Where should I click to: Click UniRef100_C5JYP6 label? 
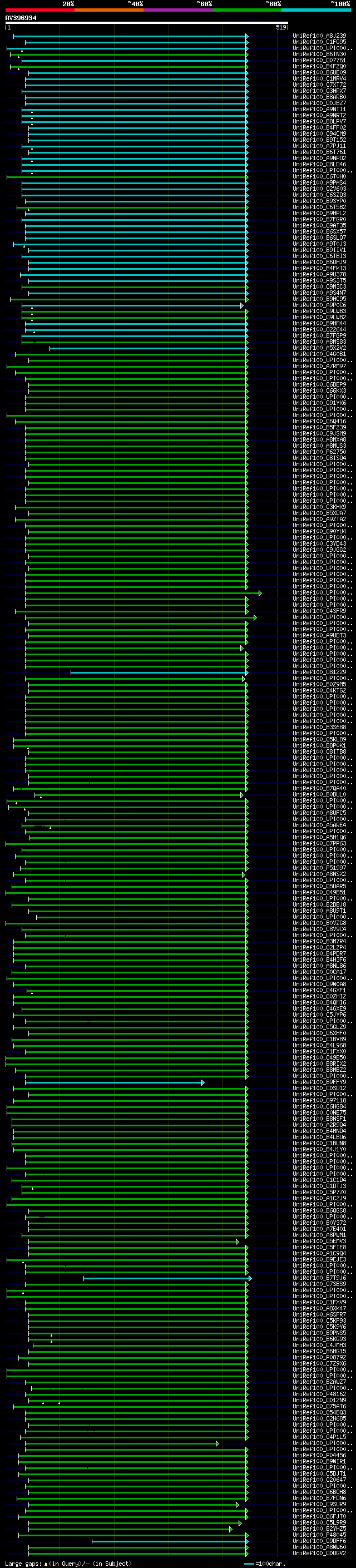(x=319, y=1015)
